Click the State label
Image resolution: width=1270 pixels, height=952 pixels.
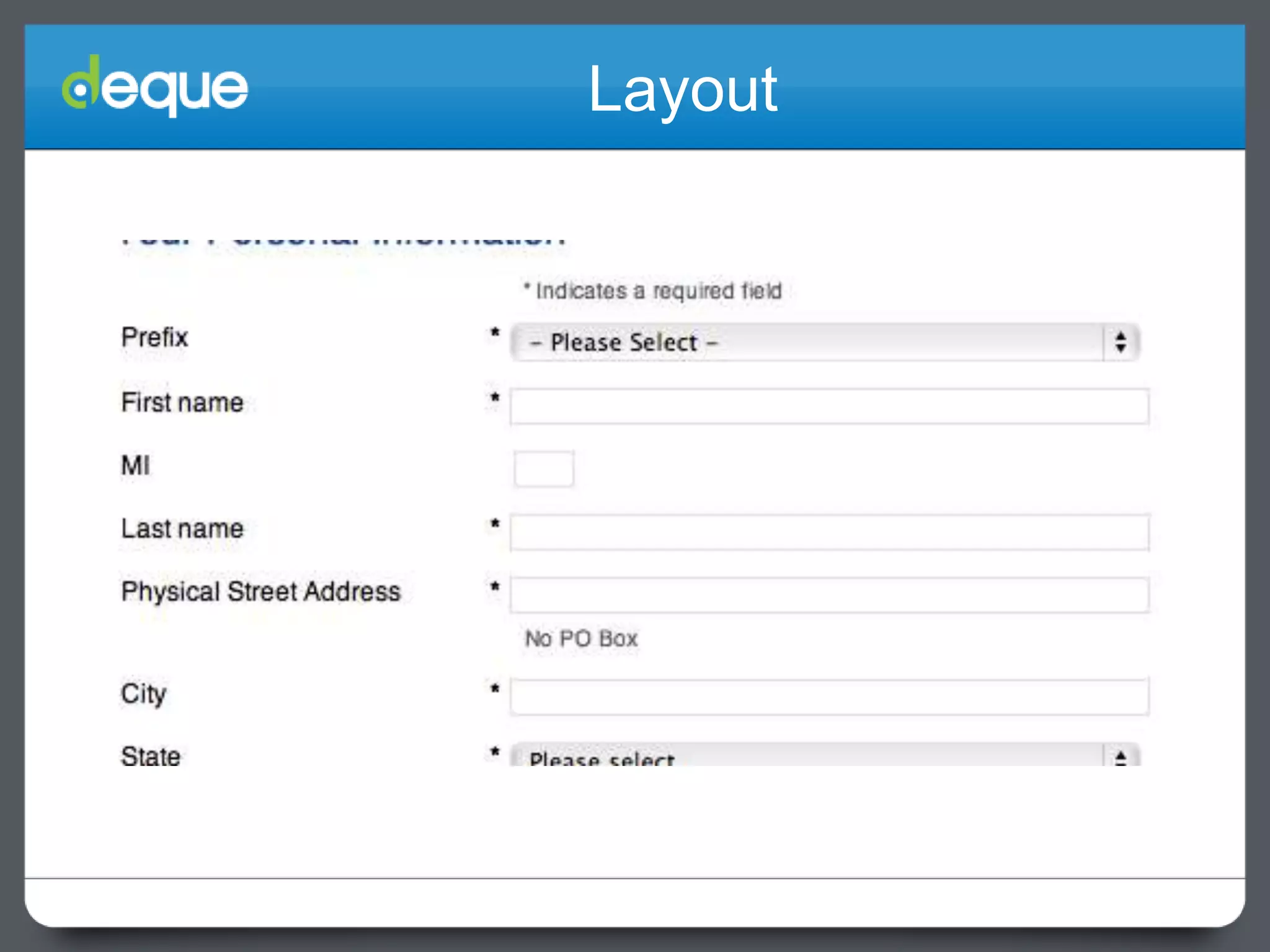pyautogui.click(x=151, y=756)
